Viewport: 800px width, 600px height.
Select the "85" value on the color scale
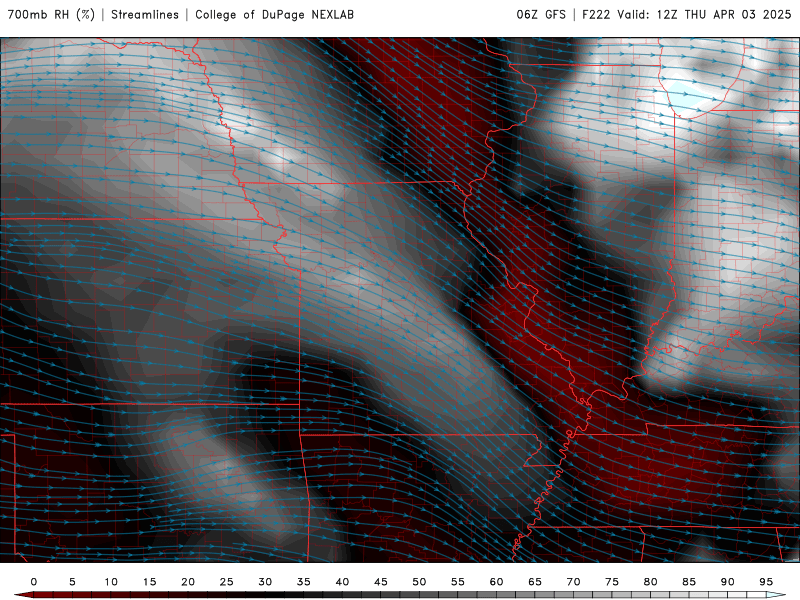[689, 582]
